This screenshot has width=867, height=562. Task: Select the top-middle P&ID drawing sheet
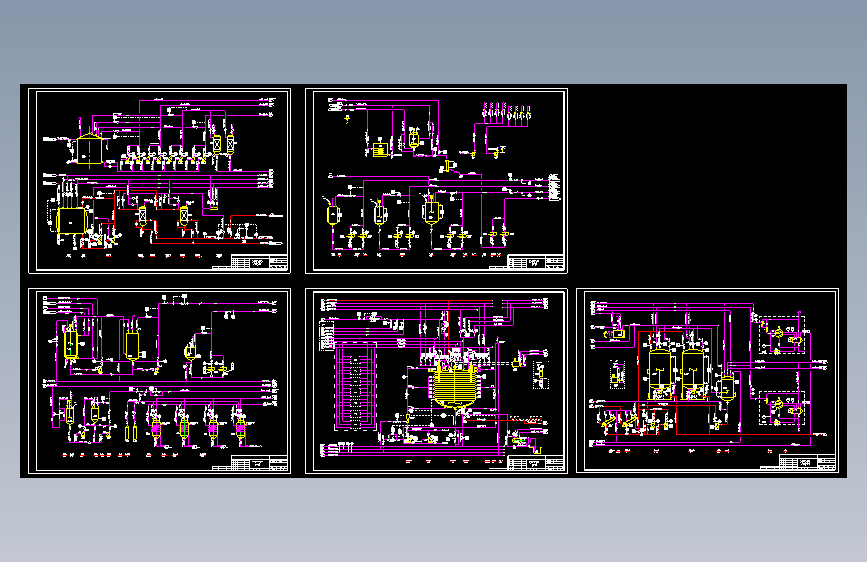click(436, 181)
